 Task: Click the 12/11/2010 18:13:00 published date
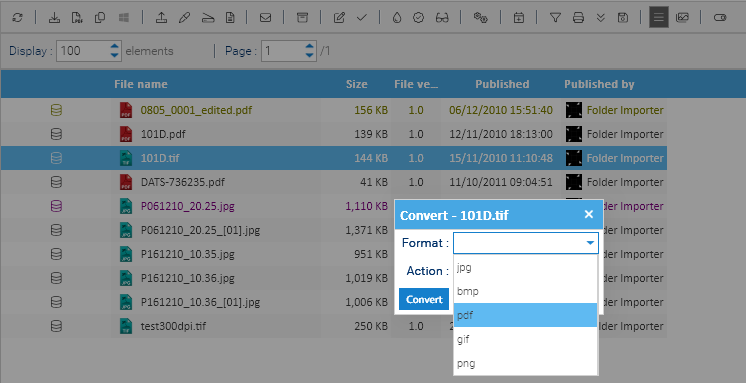click(x=501, y=134)
